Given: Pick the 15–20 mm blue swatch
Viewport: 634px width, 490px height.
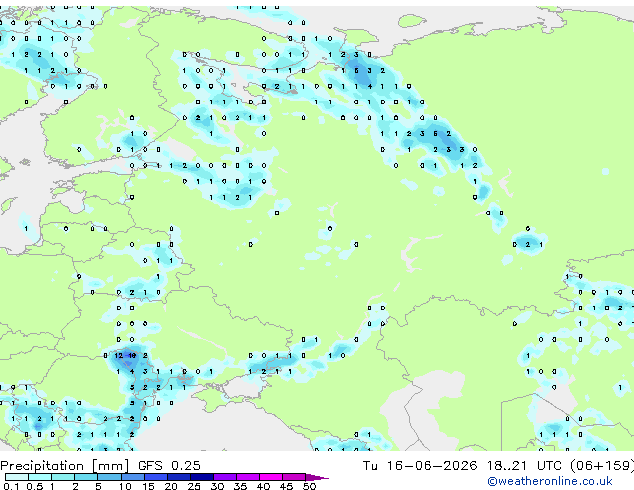Looking at the screenshot, I should click(155, 477).
